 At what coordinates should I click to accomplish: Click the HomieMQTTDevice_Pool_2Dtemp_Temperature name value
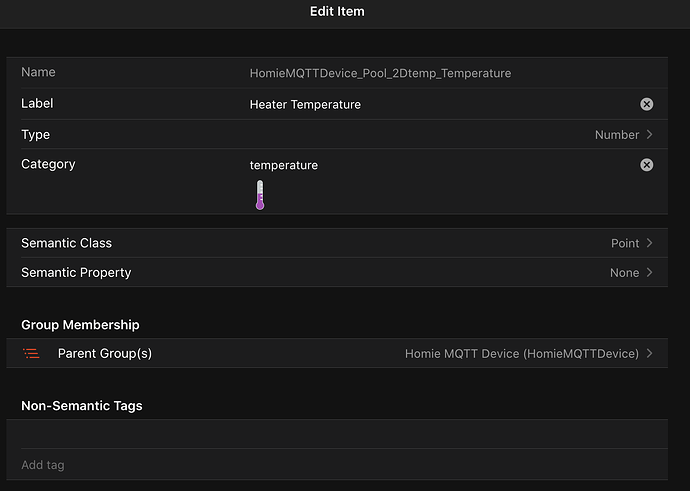(x=380, y=73)
